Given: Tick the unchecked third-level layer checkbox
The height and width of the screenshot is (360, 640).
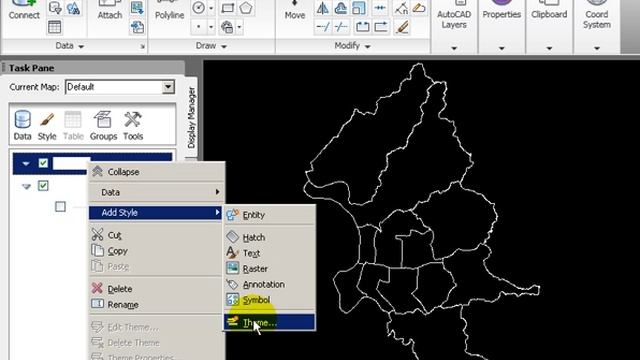Looking at the screenshot, I should tap(60, 207).
